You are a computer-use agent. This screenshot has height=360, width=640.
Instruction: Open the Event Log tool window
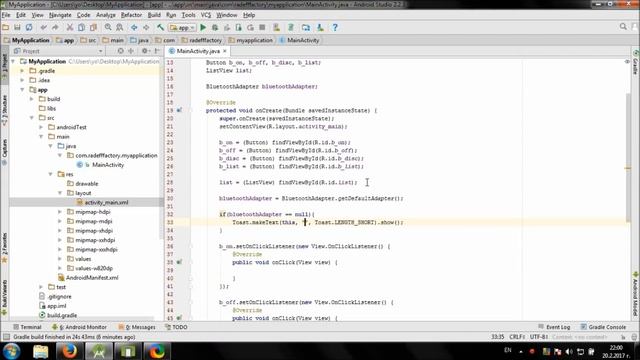pos(554,327)
